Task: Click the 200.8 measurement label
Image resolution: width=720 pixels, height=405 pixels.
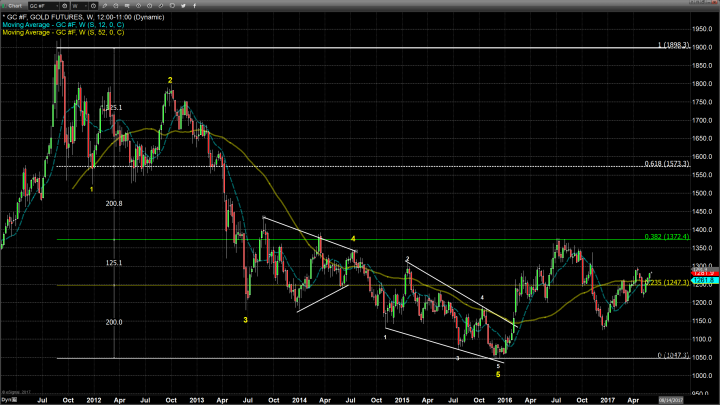Action: click(x=114, y=203)
